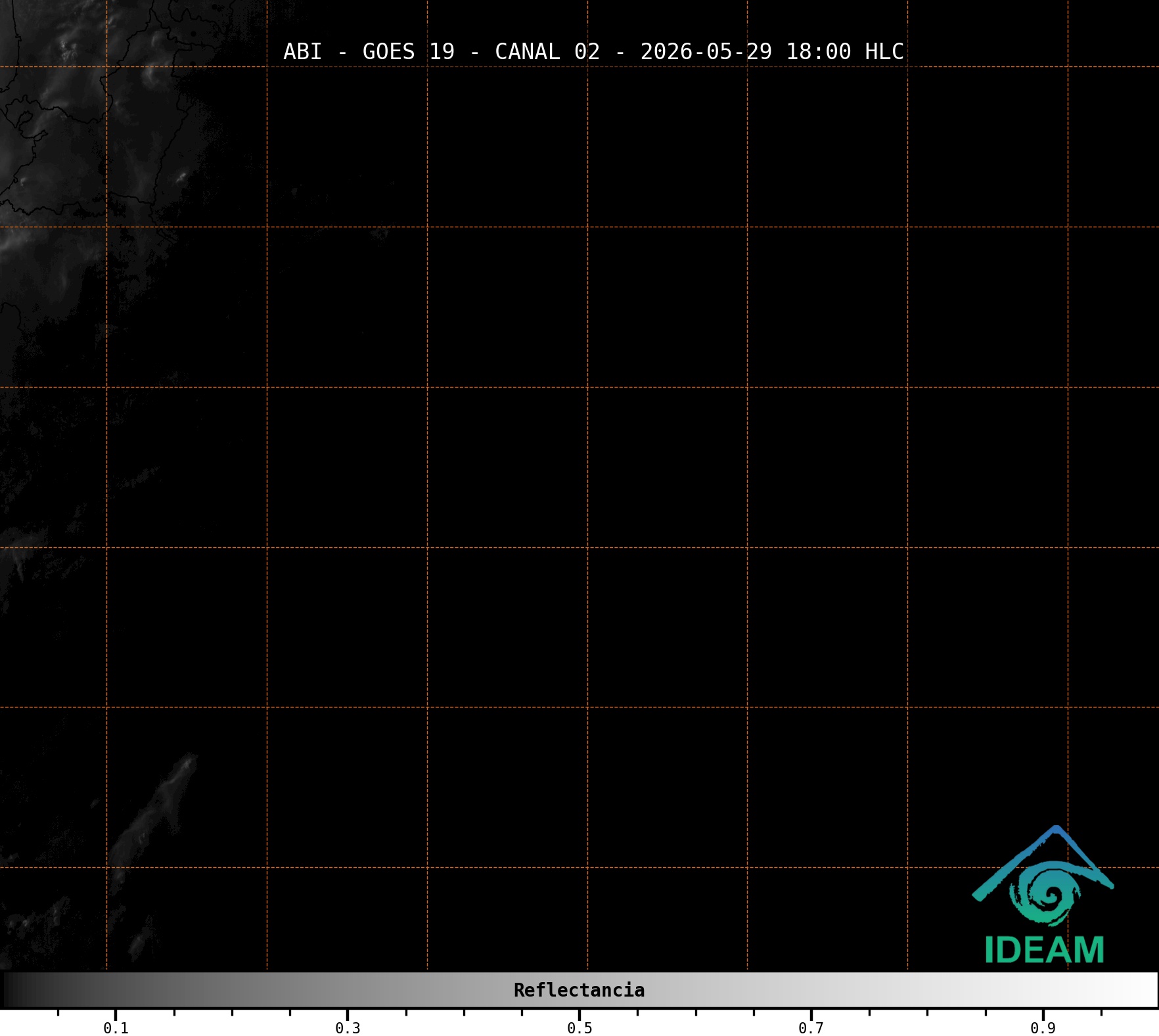Click the 0.9 tick on the colorbar
Viewport: 1159px width, 1036px height.
(1043, 1028)
